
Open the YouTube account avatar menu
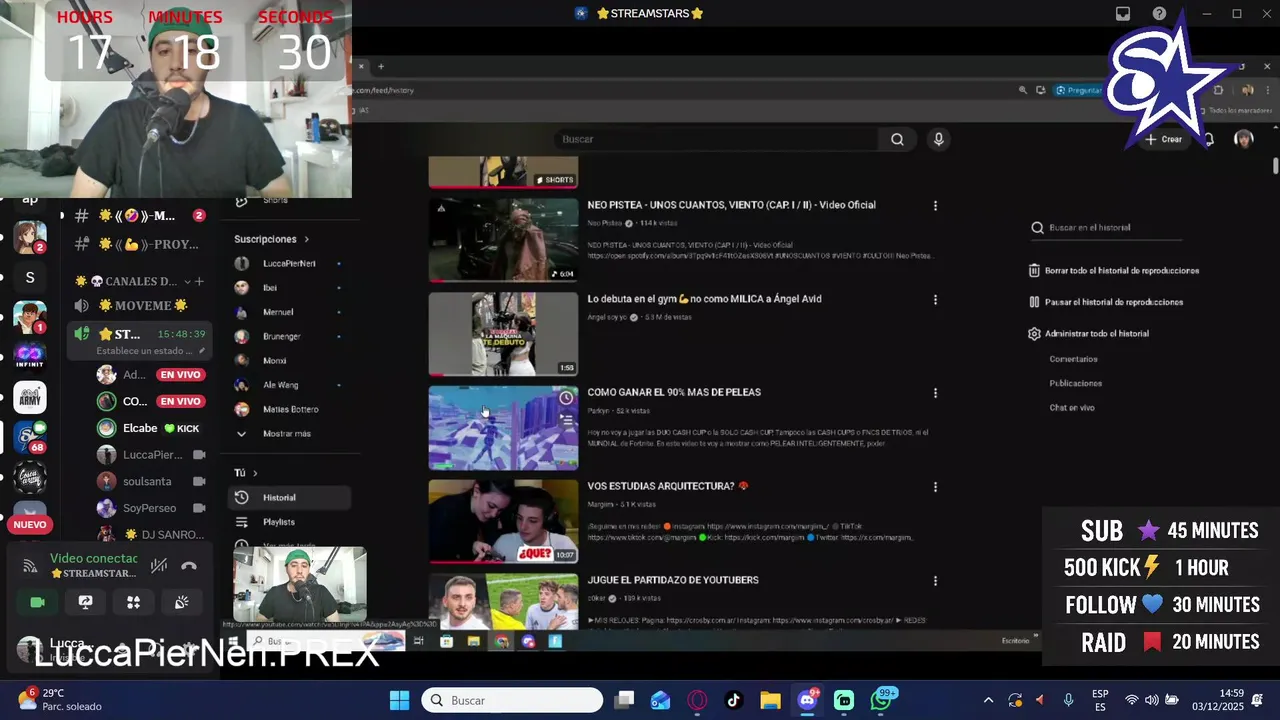pyautogui.click(x=1244, y=139)
